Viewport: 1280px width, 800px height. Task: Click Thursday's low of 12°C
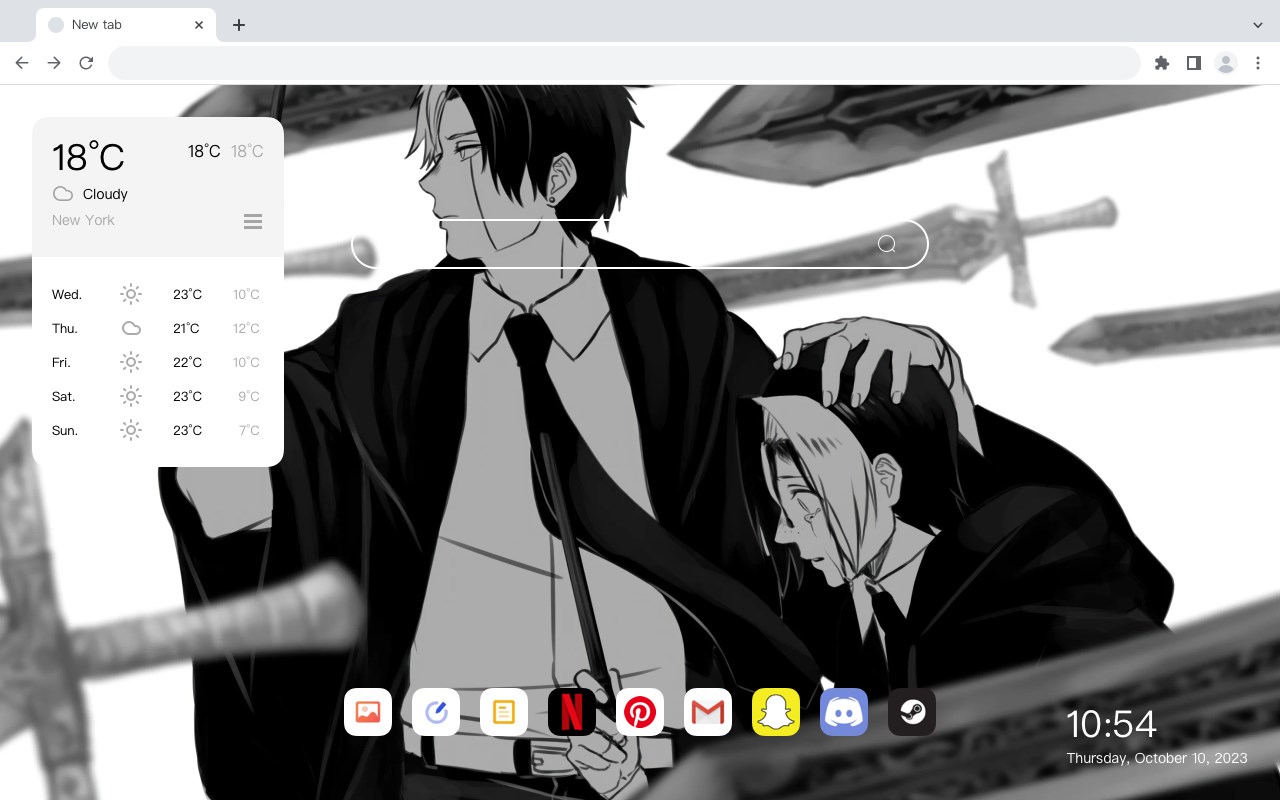pos(246,328)
